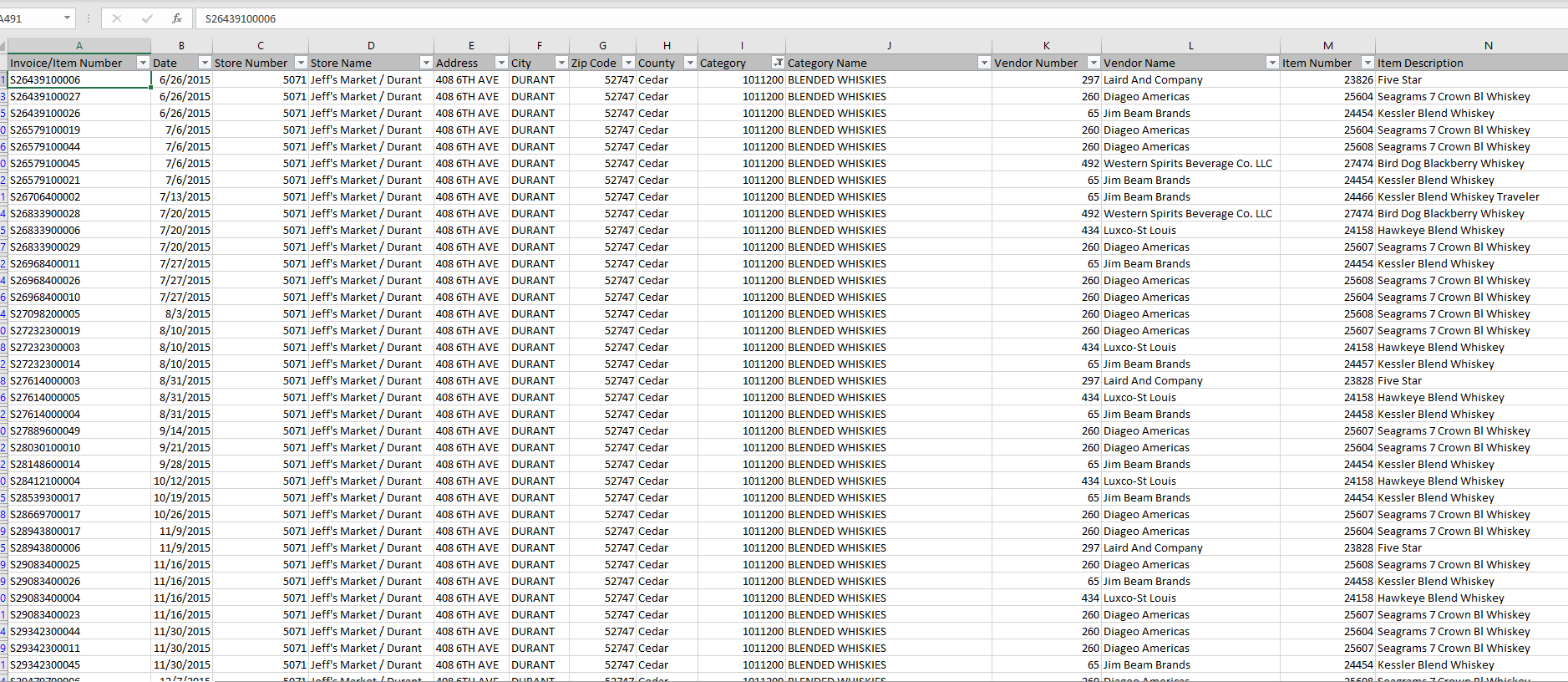Open the Vendor Name filter dropdown
The image size is (1568, 682).
[1272, 63]
